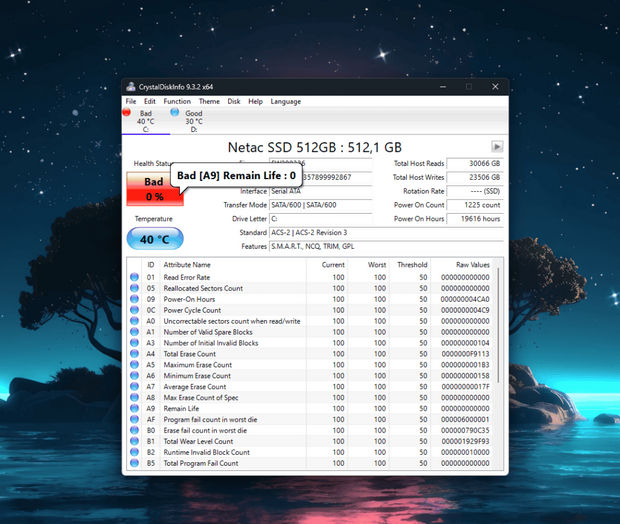The width and height of the screenshot is (620, 524).
Task: Click status orb beside Remain Life row
Action: (x=135, y=408)
